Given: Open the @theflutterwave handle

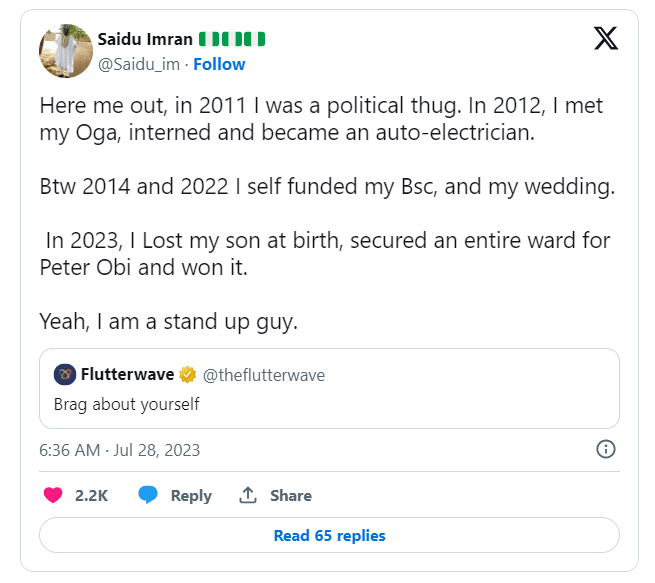Looking at the screenshot, I should tap(265, 375).
